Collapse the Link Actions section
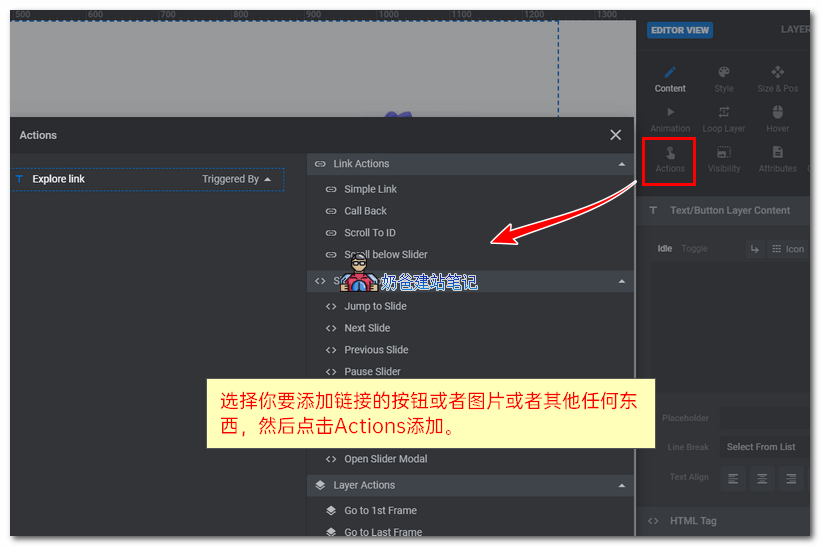The width and height of the screenshot is (821, 547). point(622,164)
